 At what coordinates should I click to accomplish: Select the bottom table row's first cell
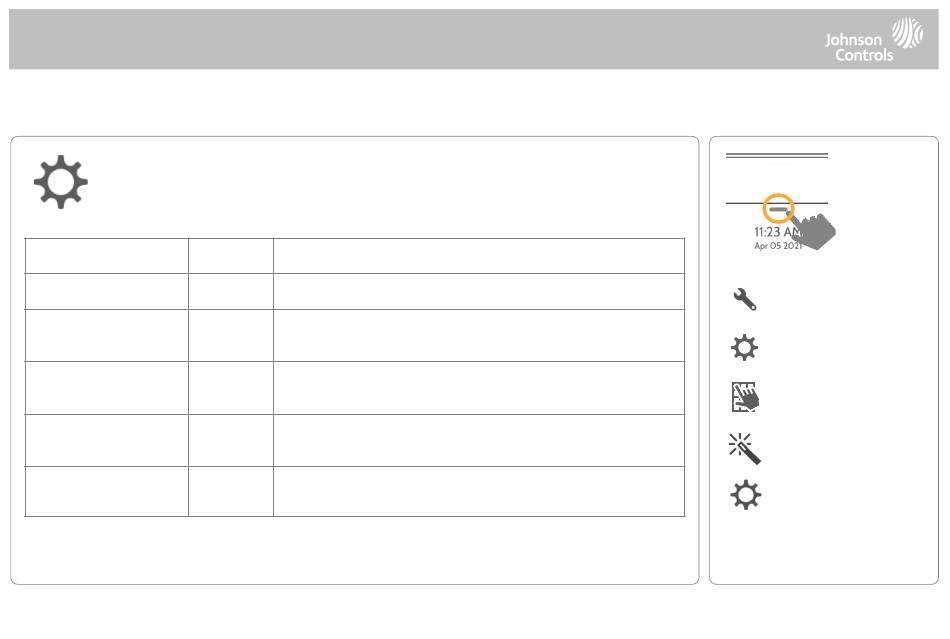107,491
